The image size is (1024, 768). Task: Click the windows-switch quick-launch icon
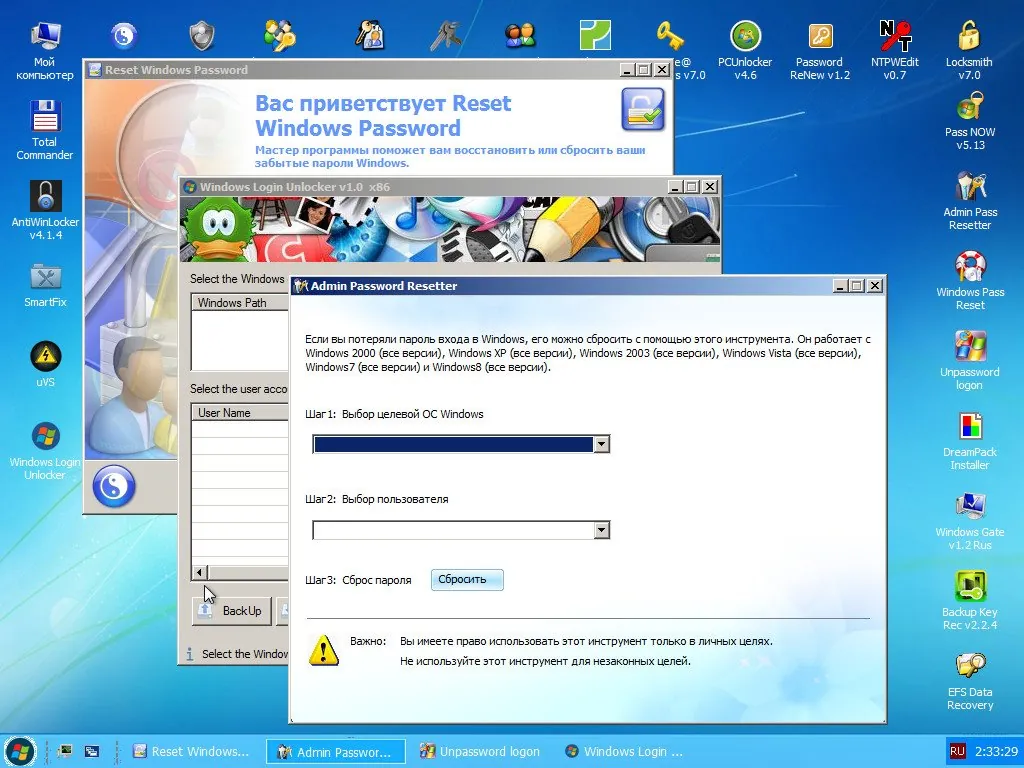click(91, 752)
